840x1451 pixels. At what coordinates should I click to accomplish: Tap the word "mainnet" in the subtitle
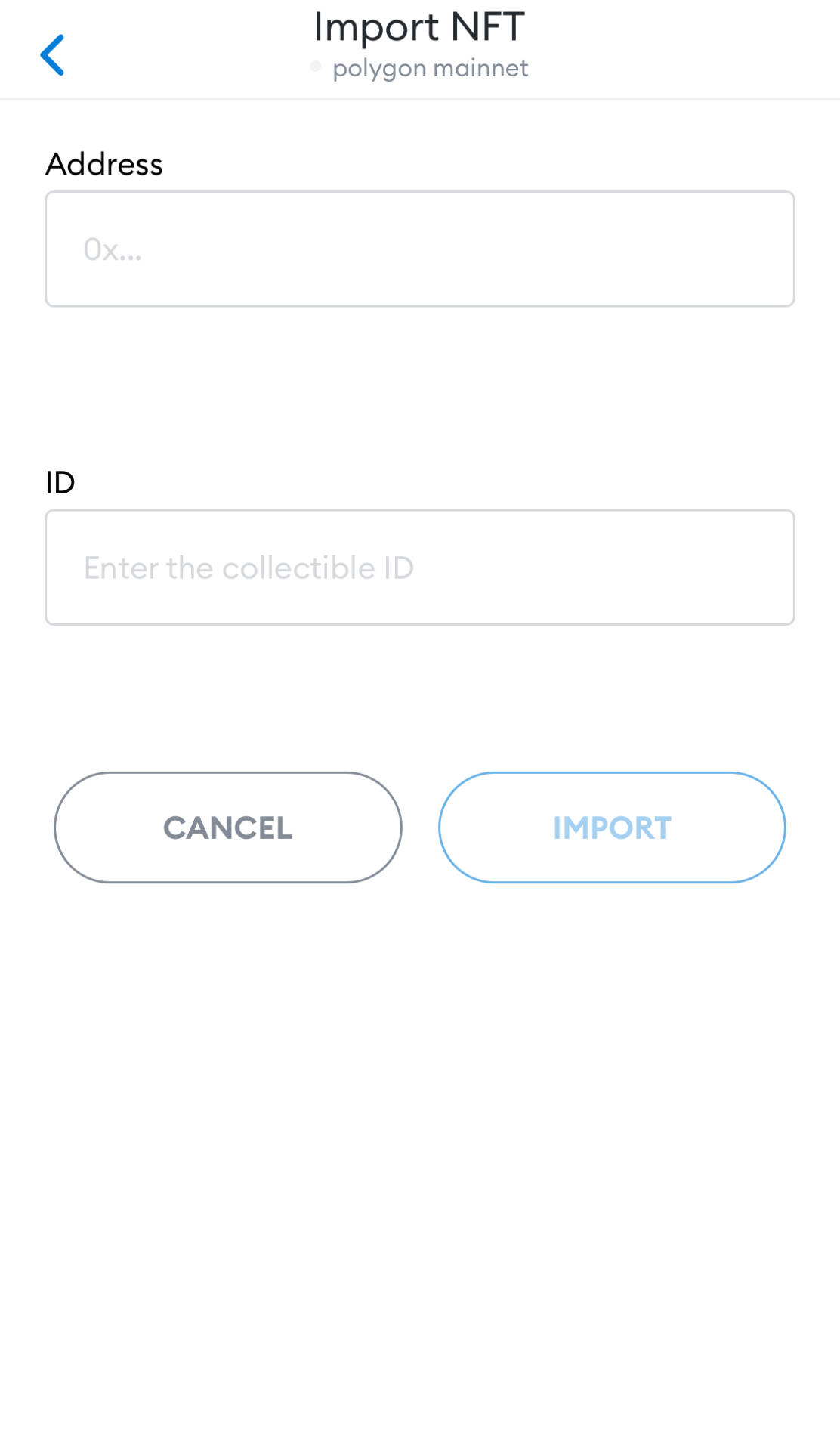480,68
